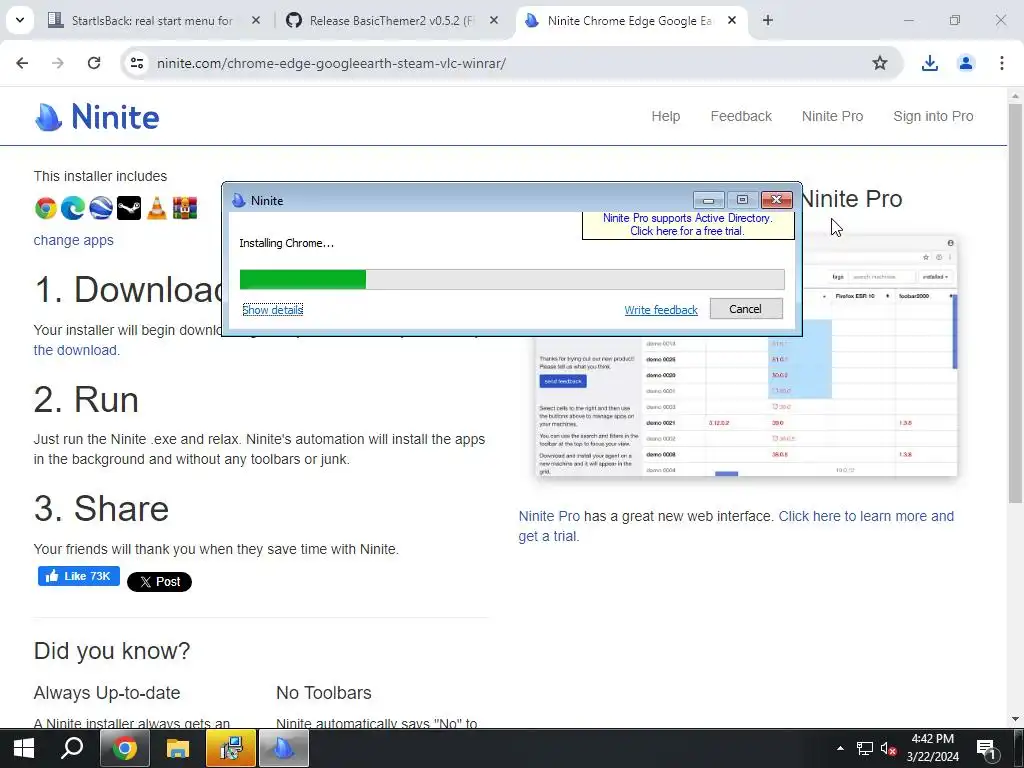The height and width of the screenshot is (768, 1024).
Task: Open the Chrome three-dot menu
Action: 1002,63
